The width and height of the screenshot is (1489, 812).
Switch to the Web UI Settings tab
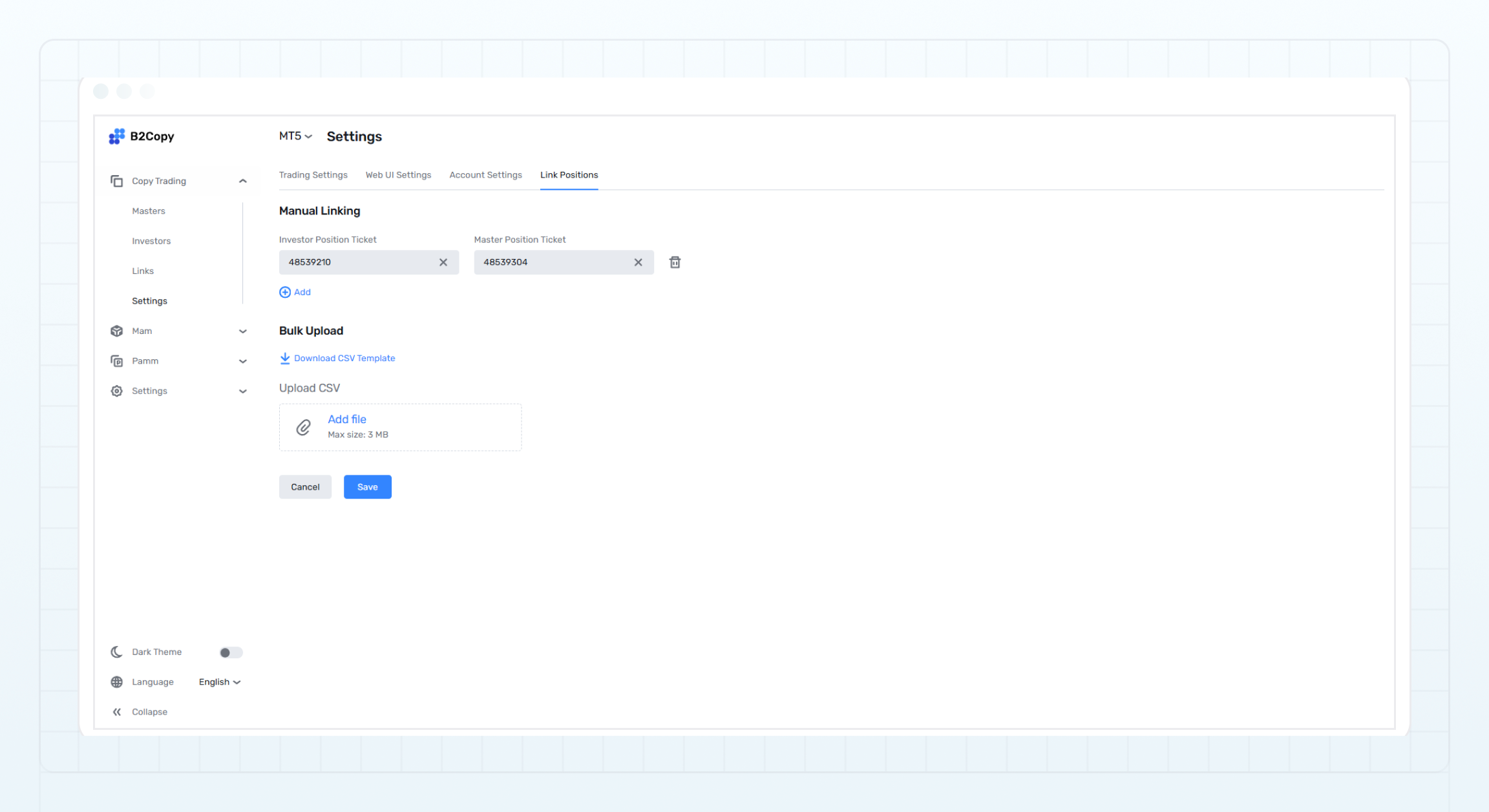click(x=398, y=175)
